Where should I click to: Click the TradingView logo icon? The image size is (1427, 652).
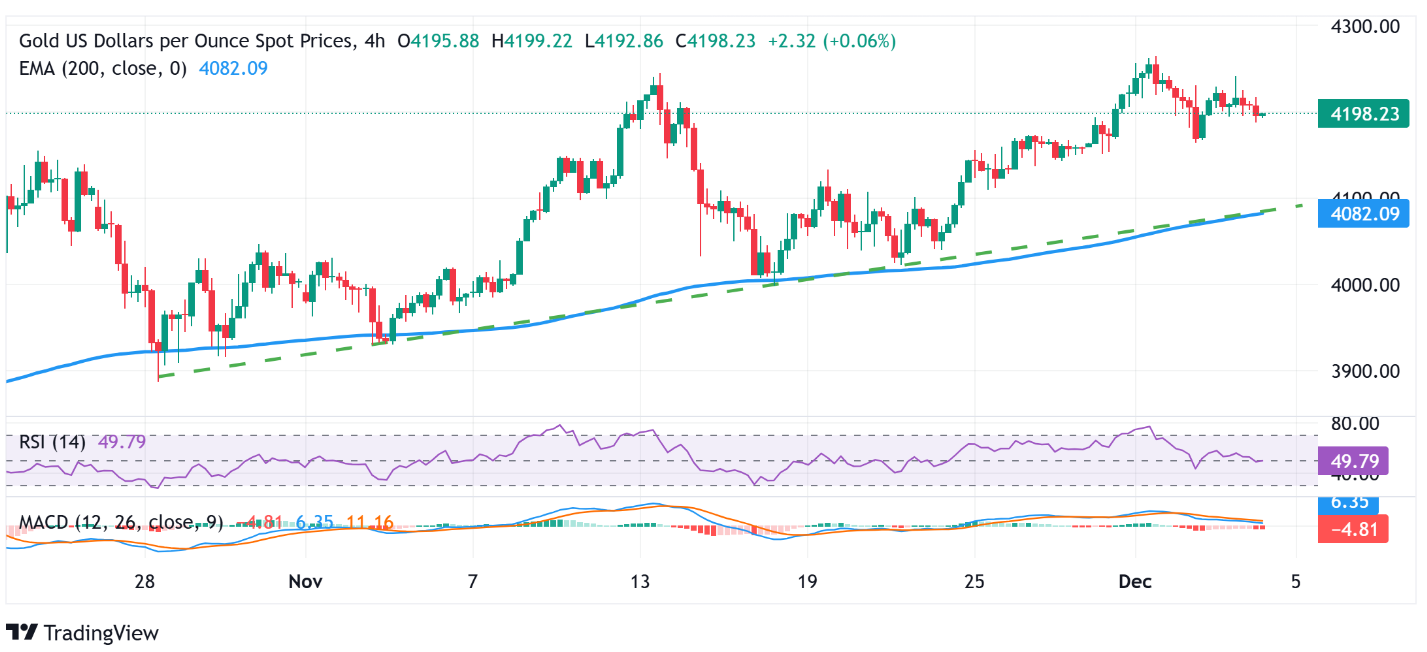pyautogui.click(x=21, y=633)
